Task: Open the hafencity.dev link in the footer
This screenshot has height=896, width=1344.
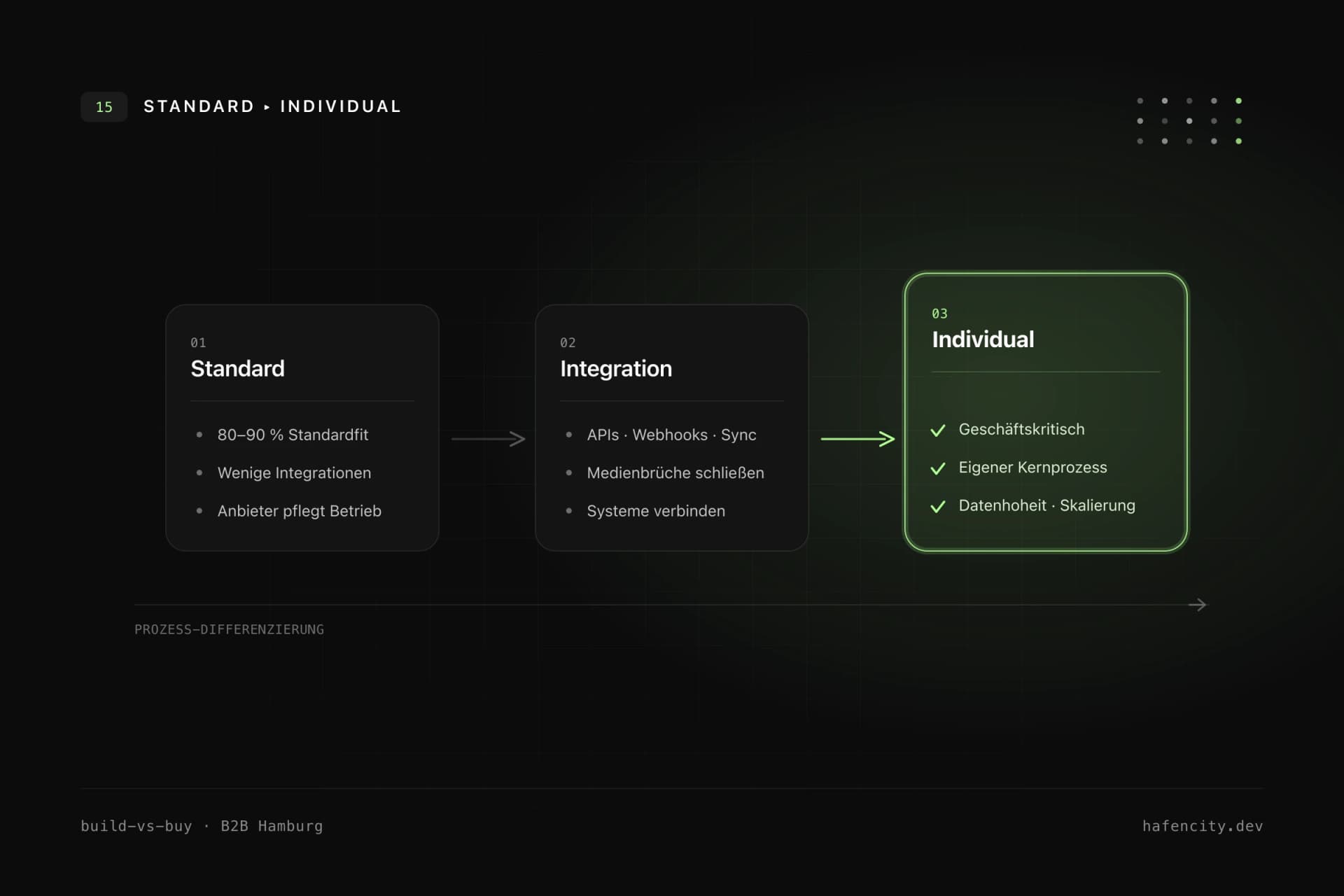Action: (1203, 826)
